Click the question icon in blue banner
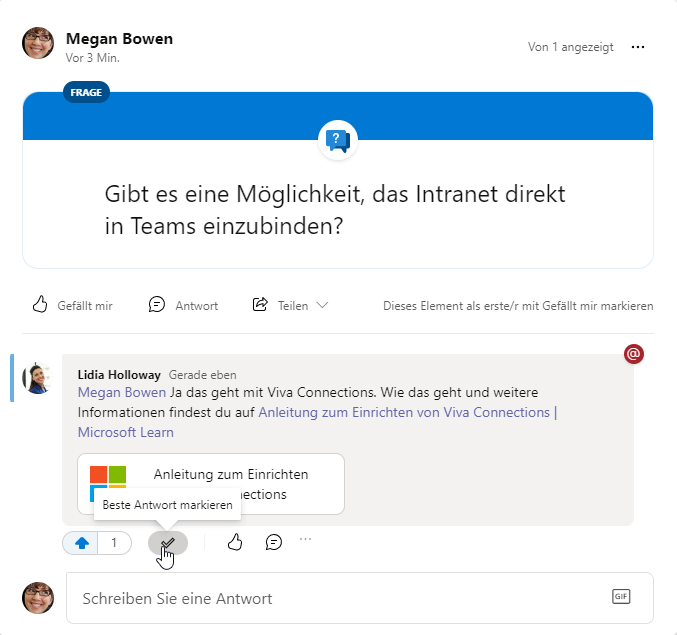The image size is (677, 635). coord(338,139)
